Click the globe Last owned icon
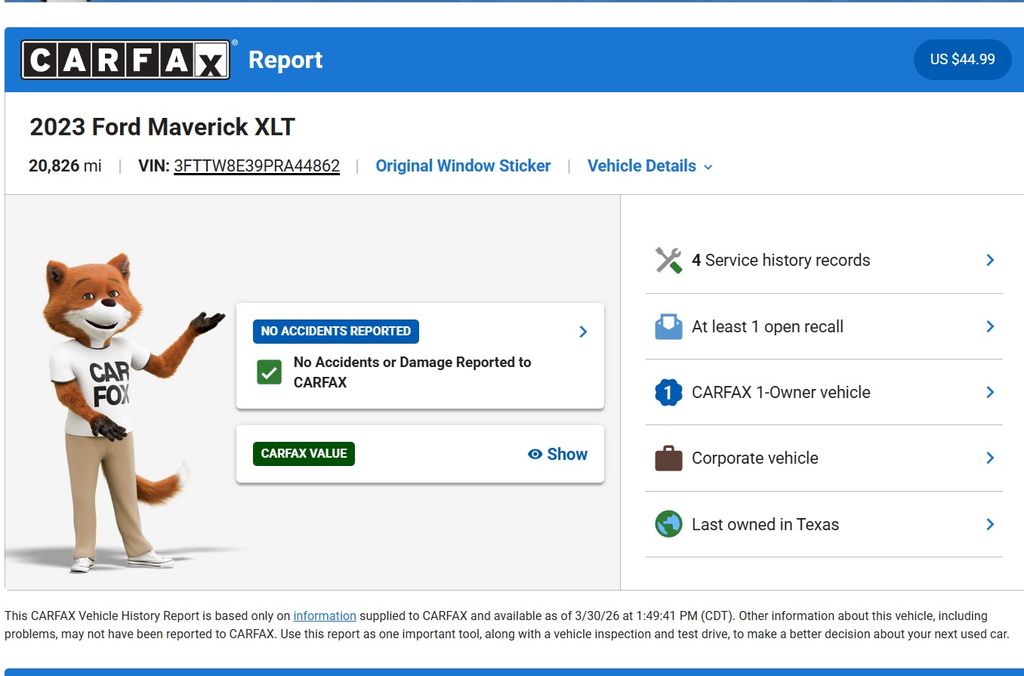This screenshot has height=676, width=1024. click(x=668, y=524)
